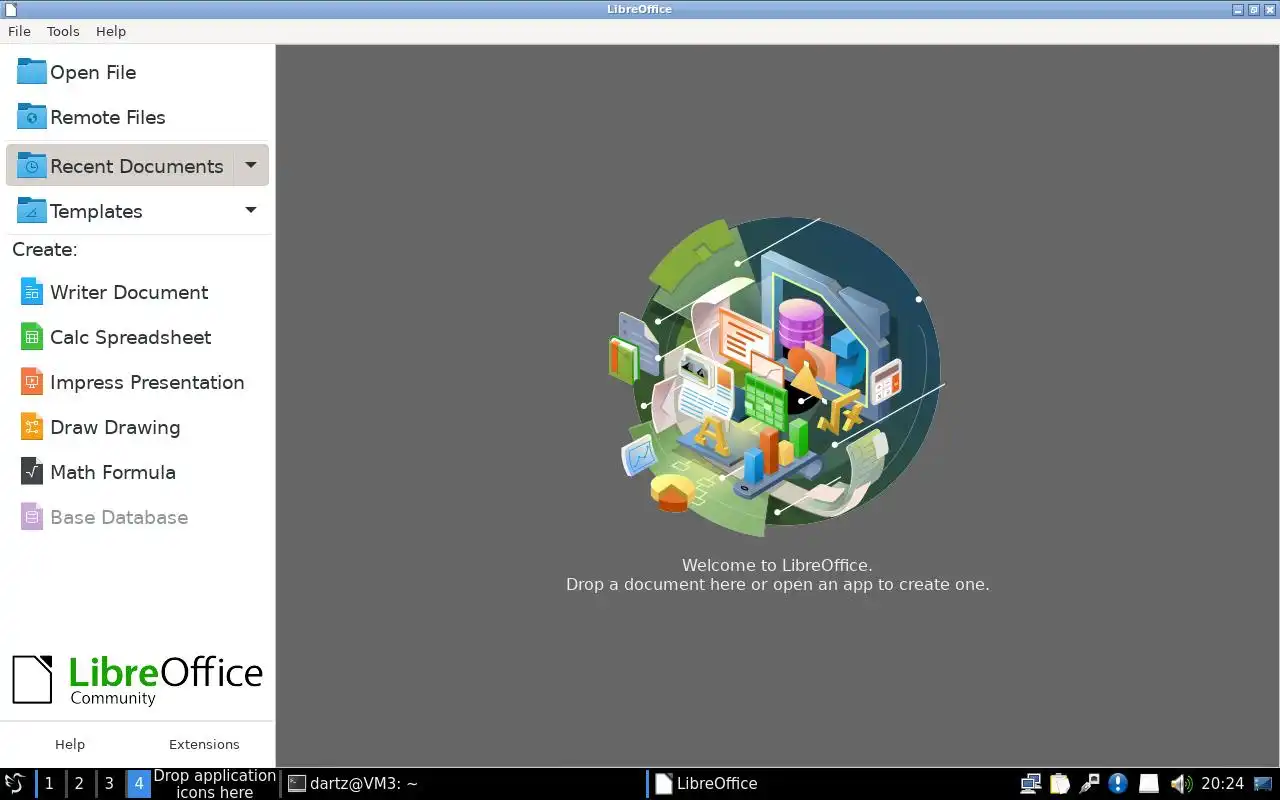Create a new Draw Drawing

(115, 427)
